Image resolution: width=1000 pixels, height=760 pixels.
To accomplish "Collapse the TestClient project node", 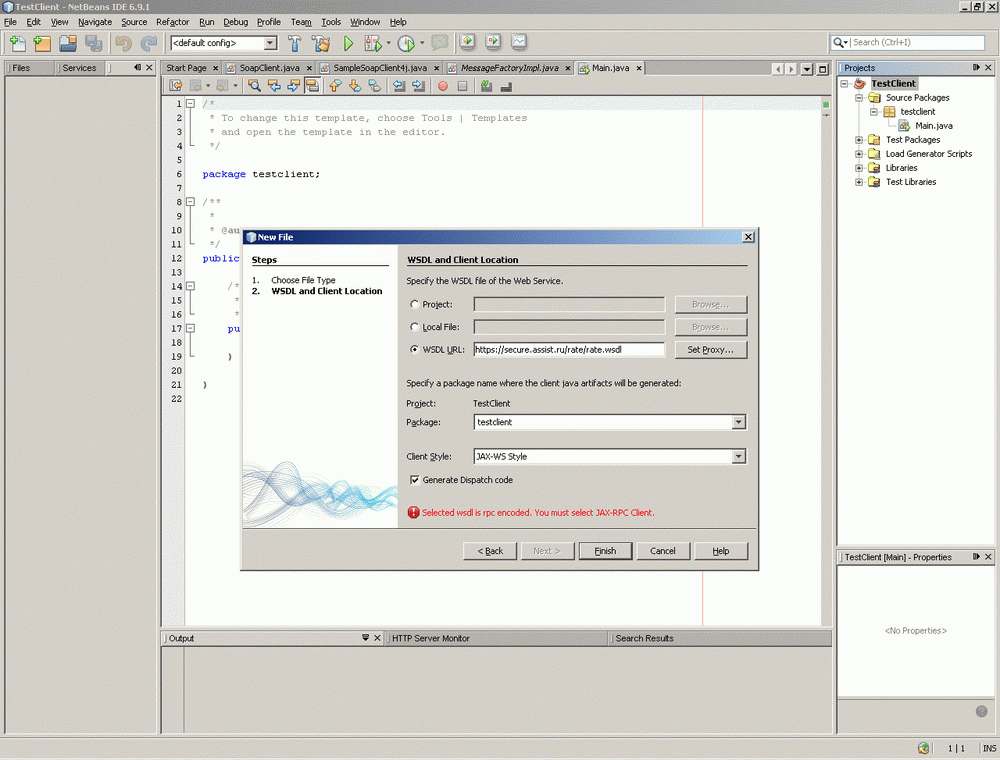I will (844, 84).
